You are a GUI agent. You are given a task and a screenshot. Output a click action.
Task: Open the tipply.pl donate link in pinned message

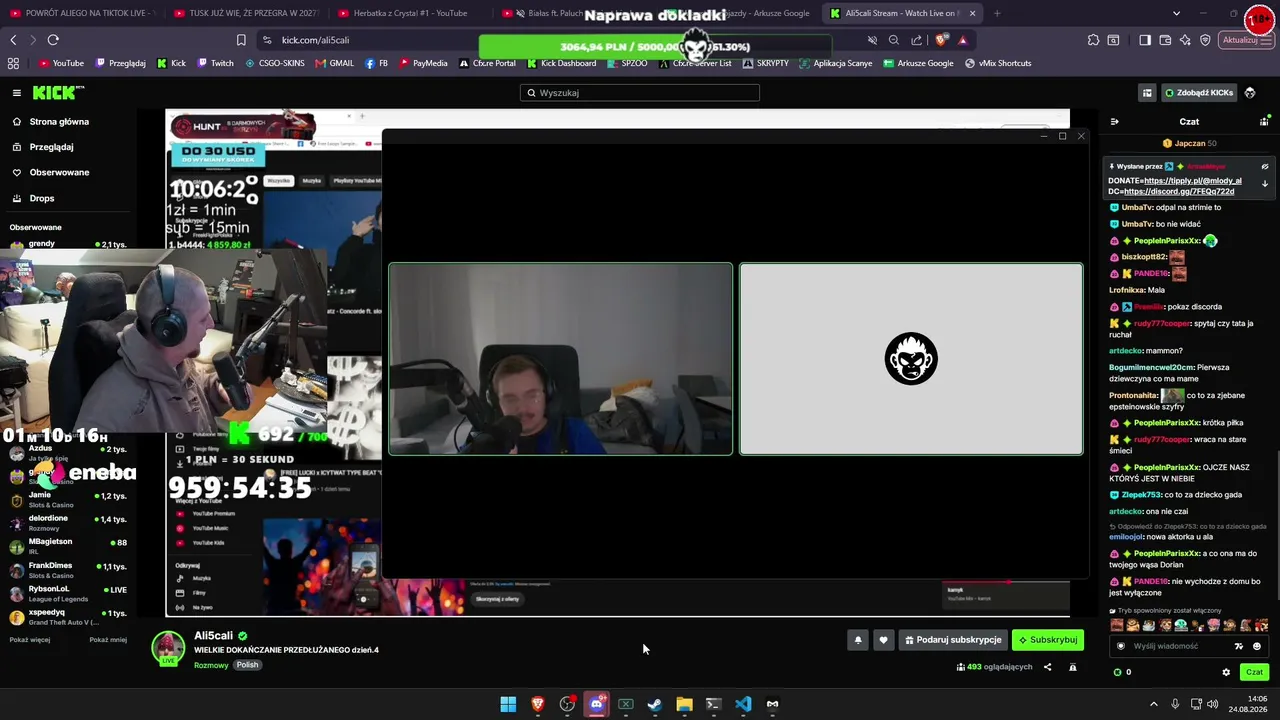[x=1192, y=181]
